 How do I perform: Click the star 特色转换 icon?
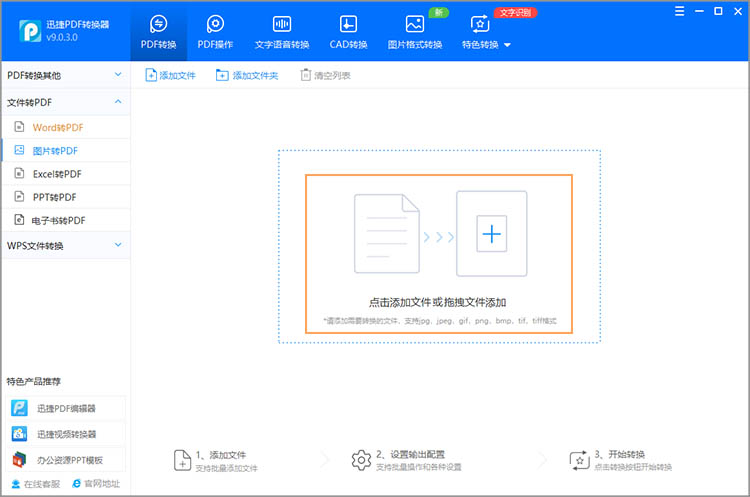tap(480, 23)
